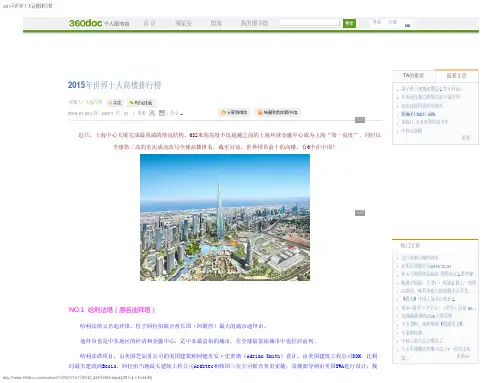Open sixth article in latest-articles list
This screenshot has height=383, width=495.
tap(411, 131)
